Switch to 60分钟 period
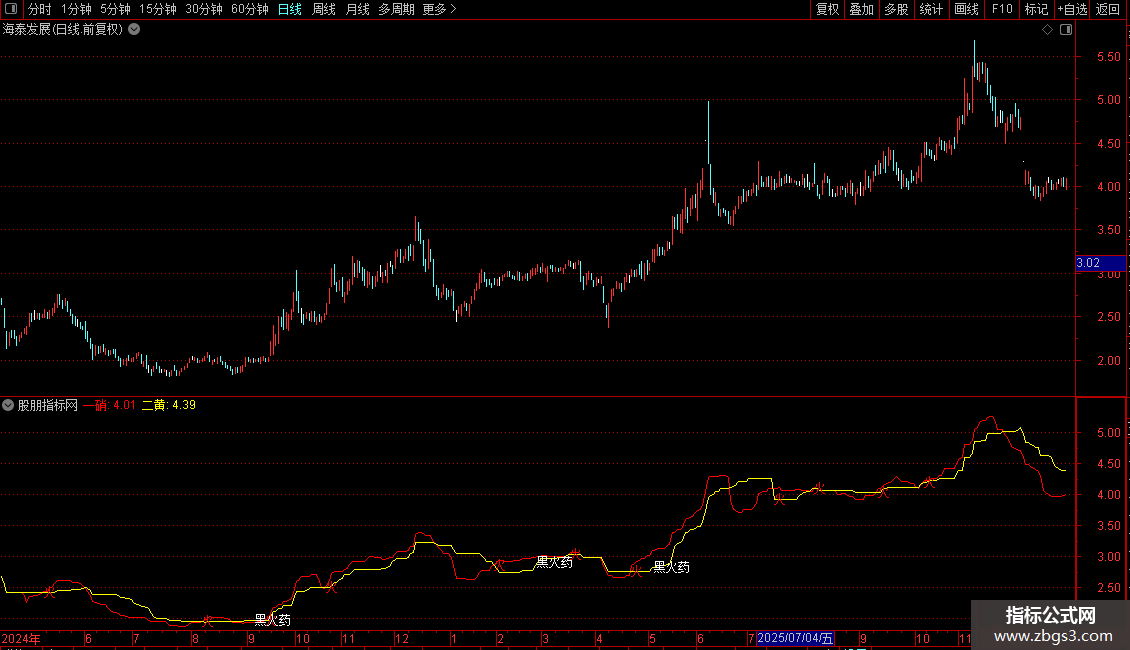1130x650 pixels. 250,9
